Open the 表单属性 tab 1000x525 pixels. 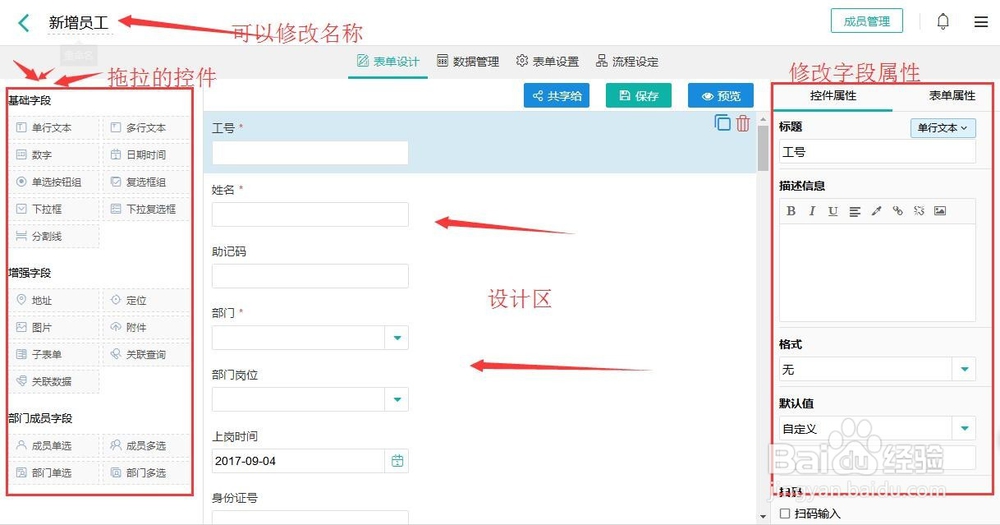tap(952, 96)
